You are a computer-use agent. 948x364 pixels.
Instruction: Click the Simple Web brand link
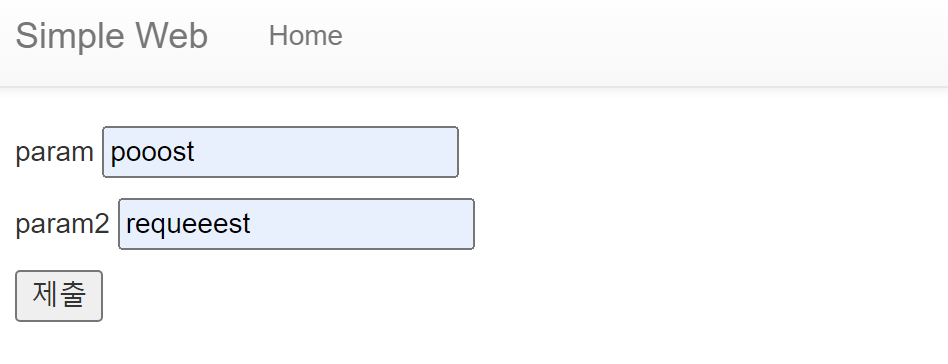click(111, 36)
